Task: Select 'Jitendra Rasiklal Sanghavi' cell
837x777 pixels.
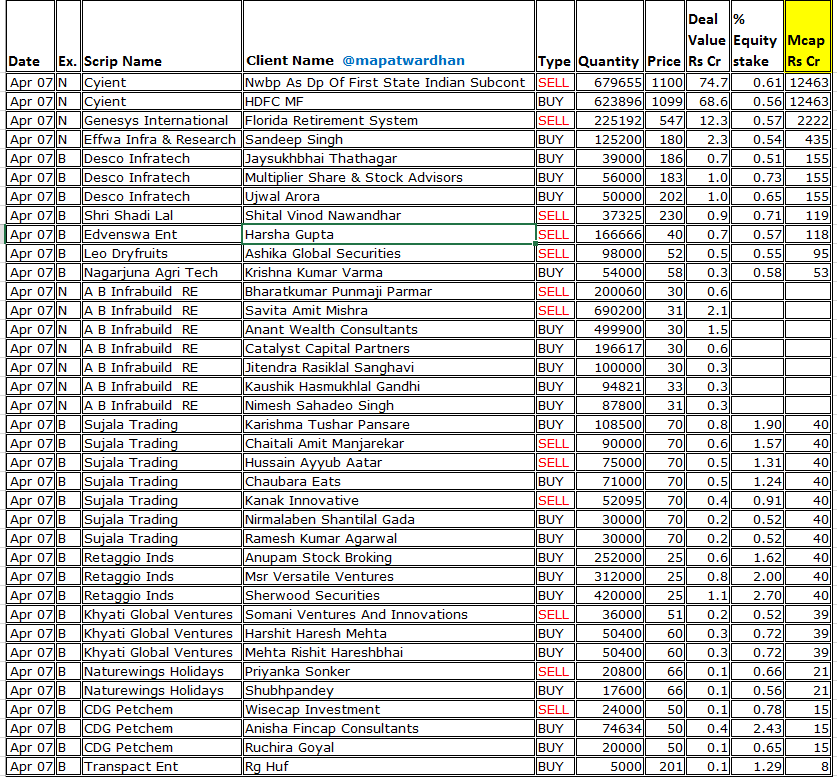Action: 389,368
